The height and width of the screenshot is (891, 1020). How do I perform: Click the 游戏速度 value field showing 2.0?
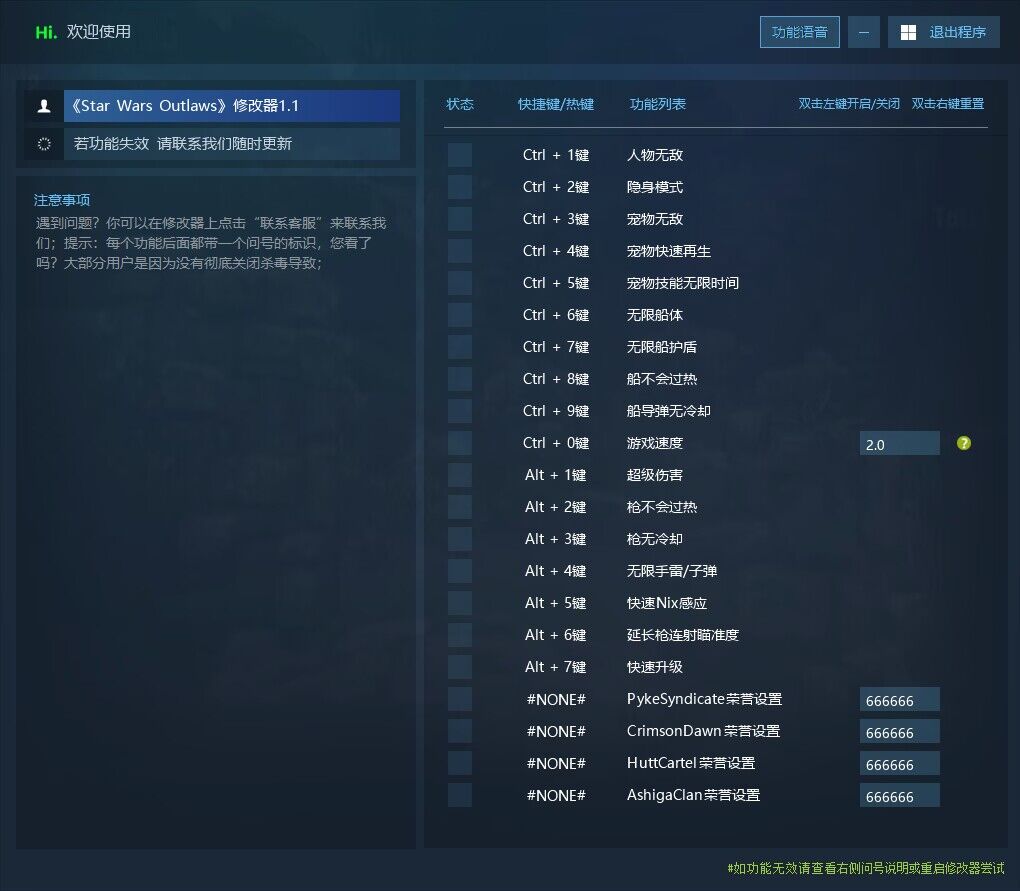coord(900,444)
